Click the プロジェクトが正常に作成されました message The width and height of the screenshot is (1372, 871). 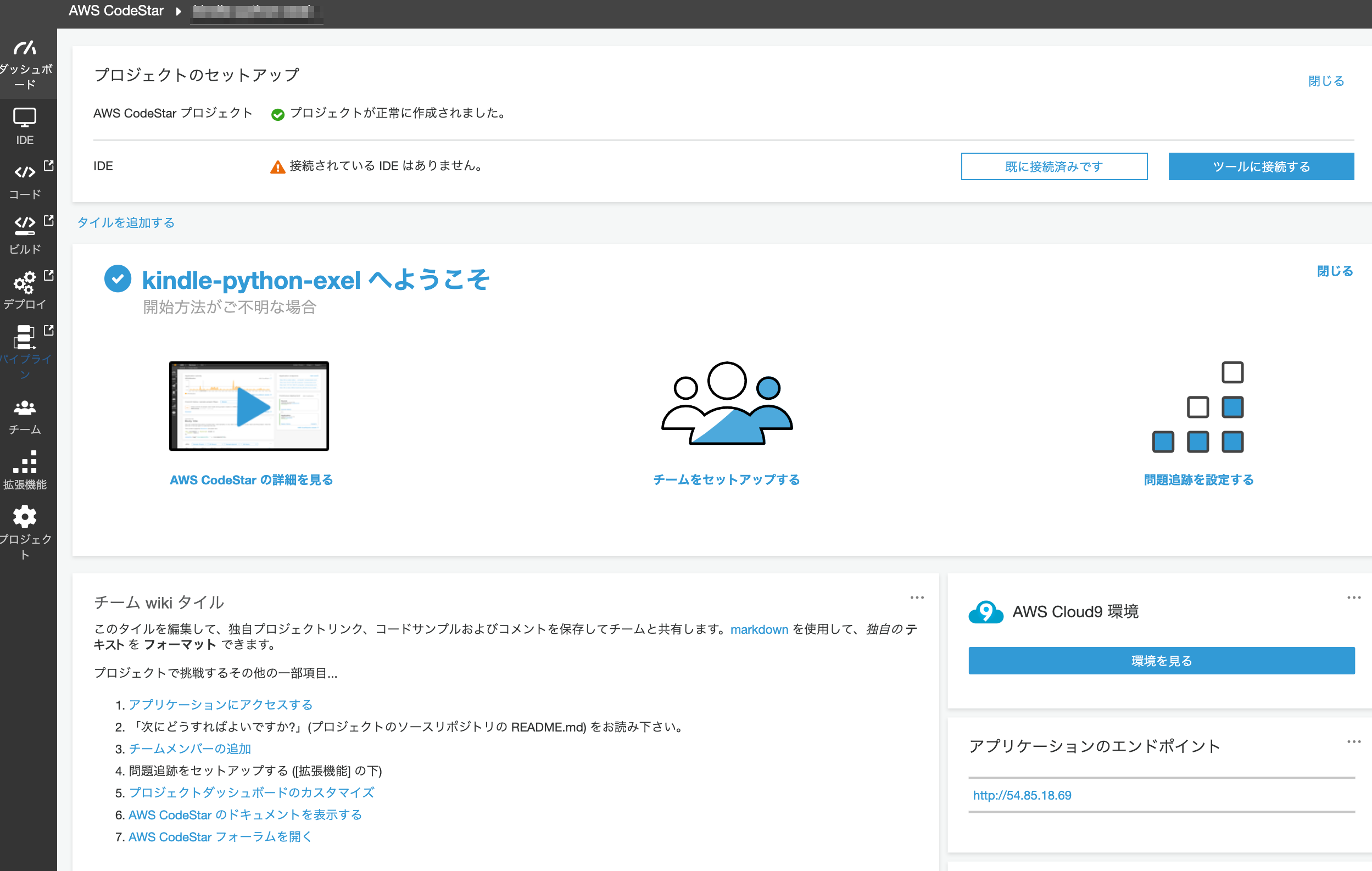[x=398, y=113]
